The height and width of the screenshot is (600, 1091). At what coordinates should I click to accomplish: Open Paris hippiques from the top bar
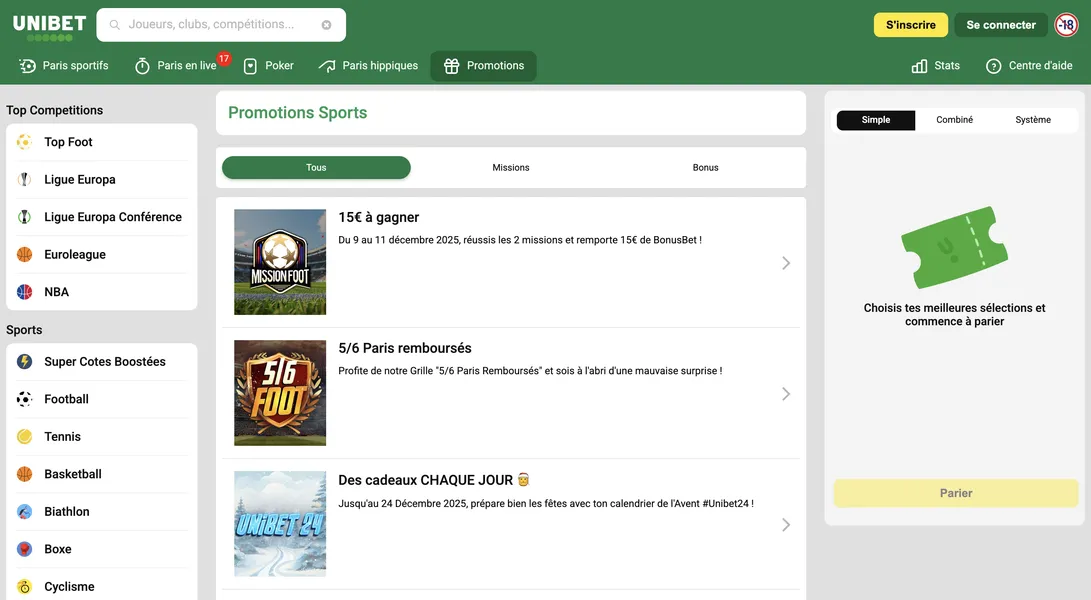pyautogui.click(x=370, y=65)
